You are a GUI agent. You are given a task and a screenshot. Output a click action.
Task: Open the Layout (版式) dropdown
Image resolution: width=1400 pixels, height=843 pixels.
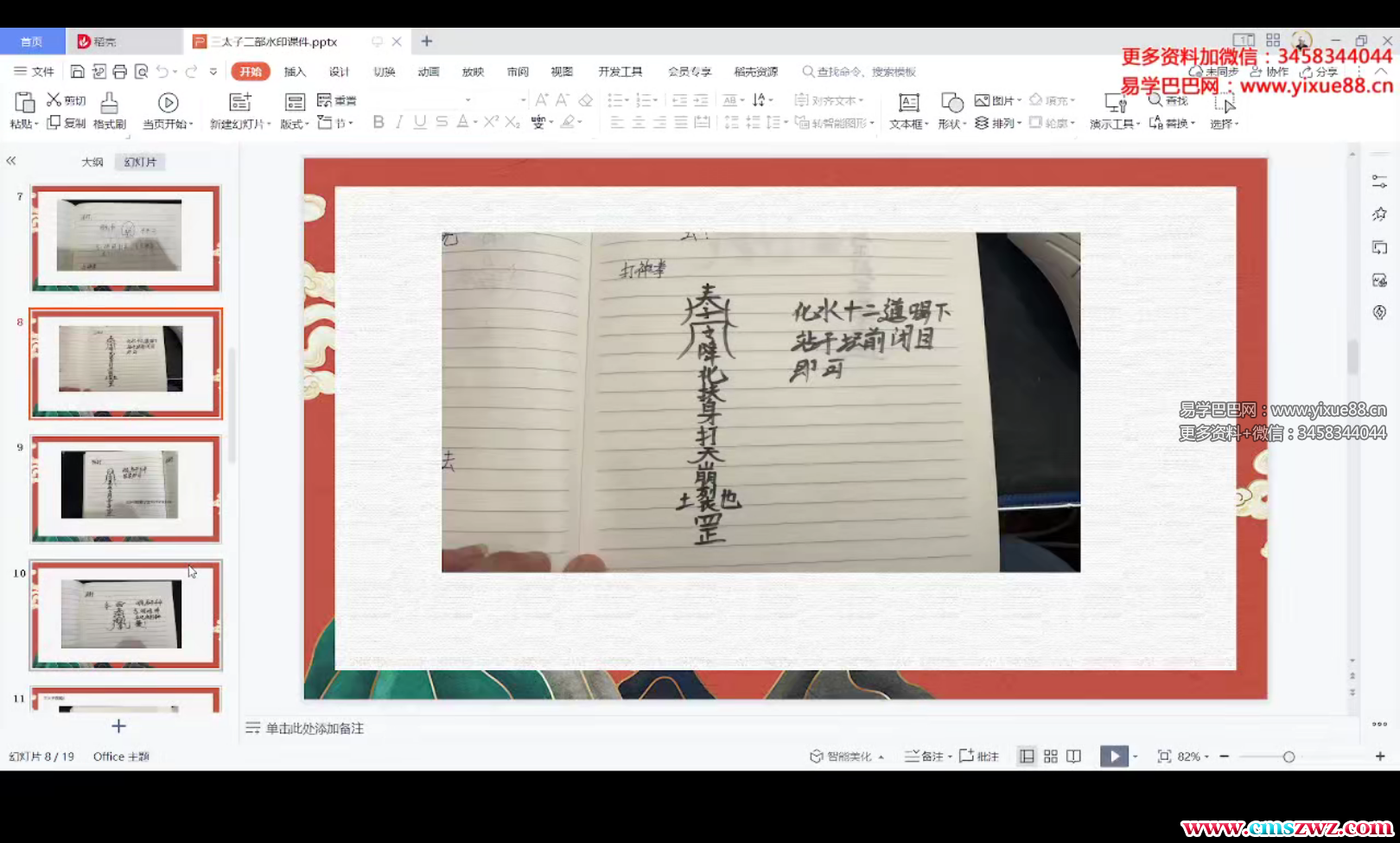(295, 124)
